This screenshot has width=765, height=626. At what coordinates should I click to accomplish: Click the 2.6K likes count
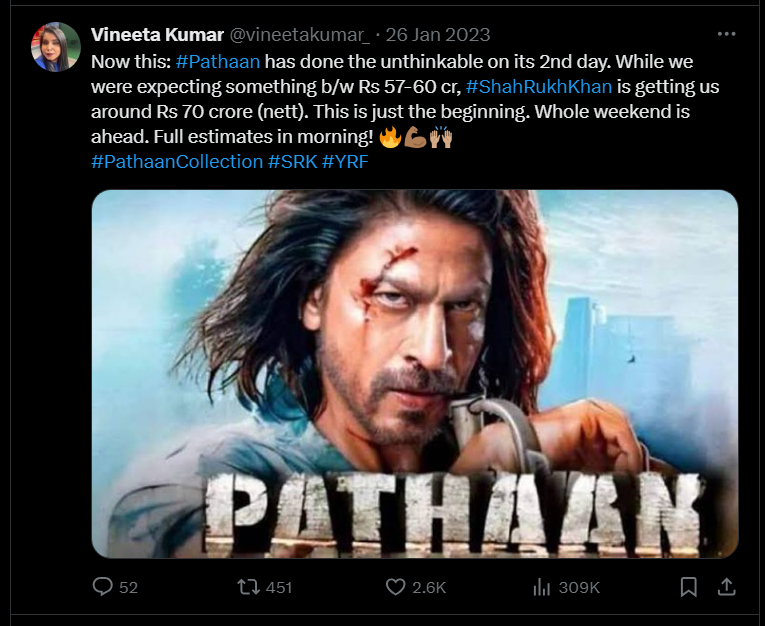click(x=429, y=587)
